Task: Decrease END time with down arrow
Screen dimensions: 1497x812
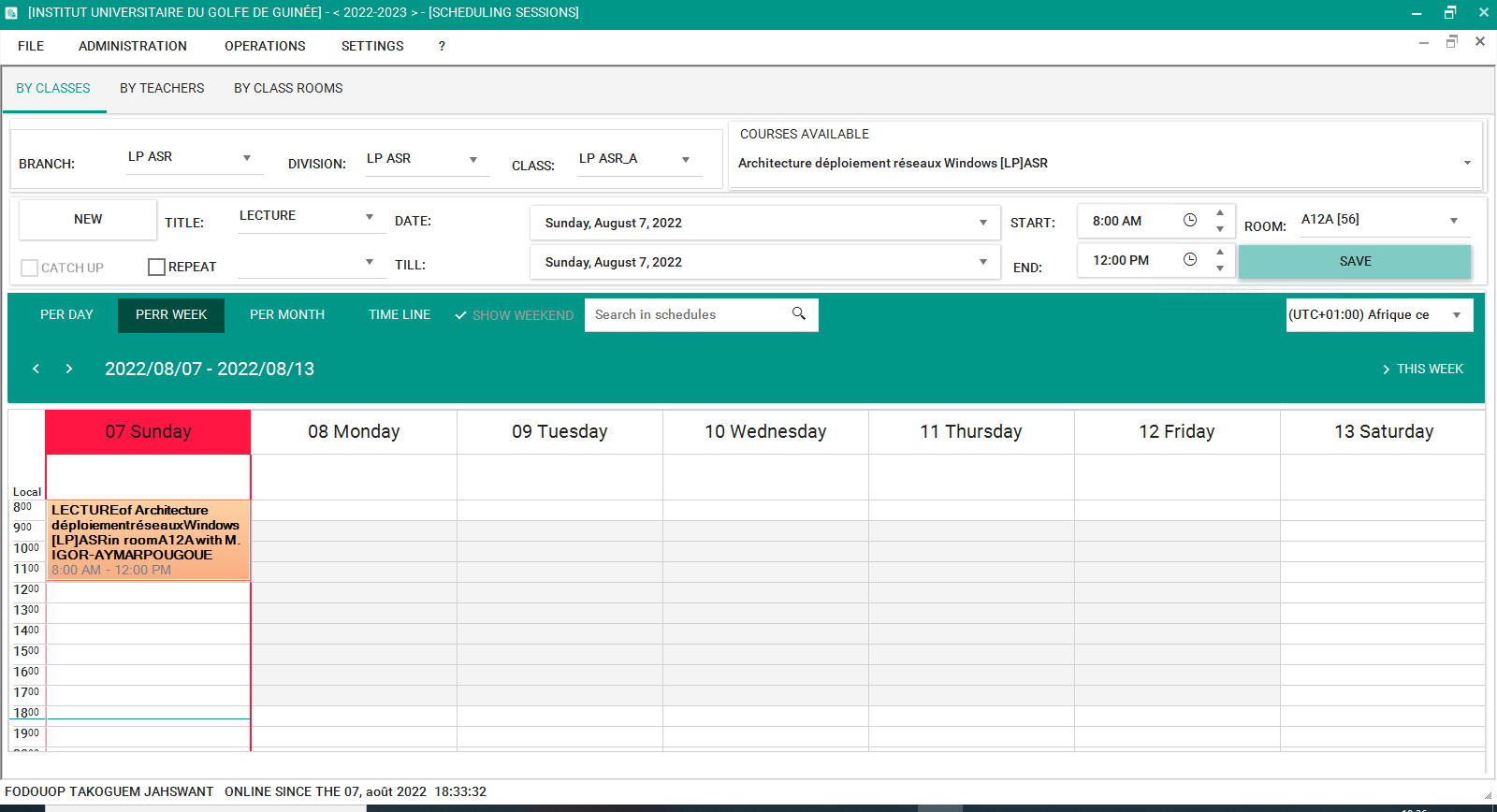Action: tap(1220, 268)
